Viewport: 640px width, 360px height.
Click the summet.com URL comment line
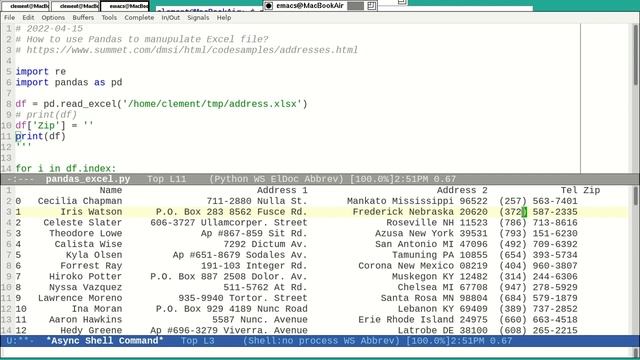[187, 50]
